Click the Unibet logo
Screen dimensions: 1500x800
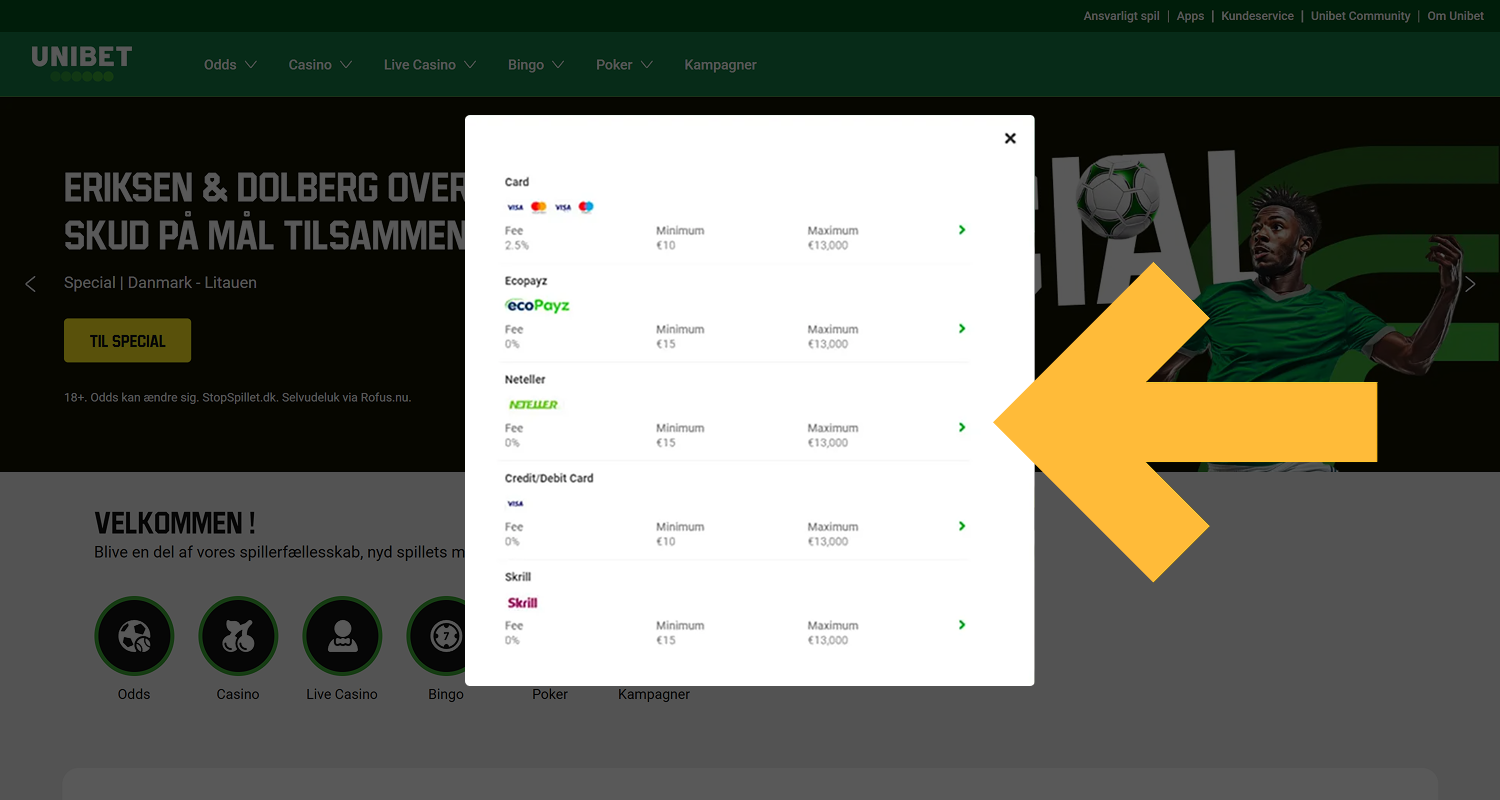tap(81, 63)
